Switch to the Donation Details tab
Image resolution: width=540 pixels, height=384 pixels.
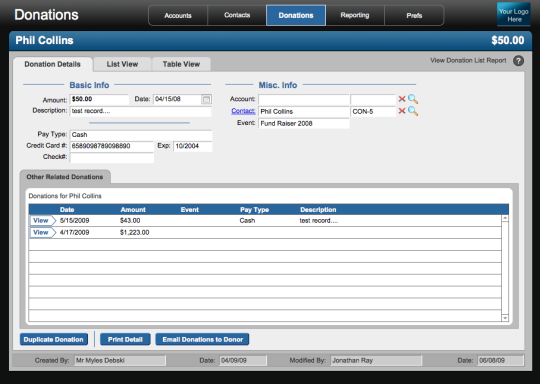click(x=53, y=64)
